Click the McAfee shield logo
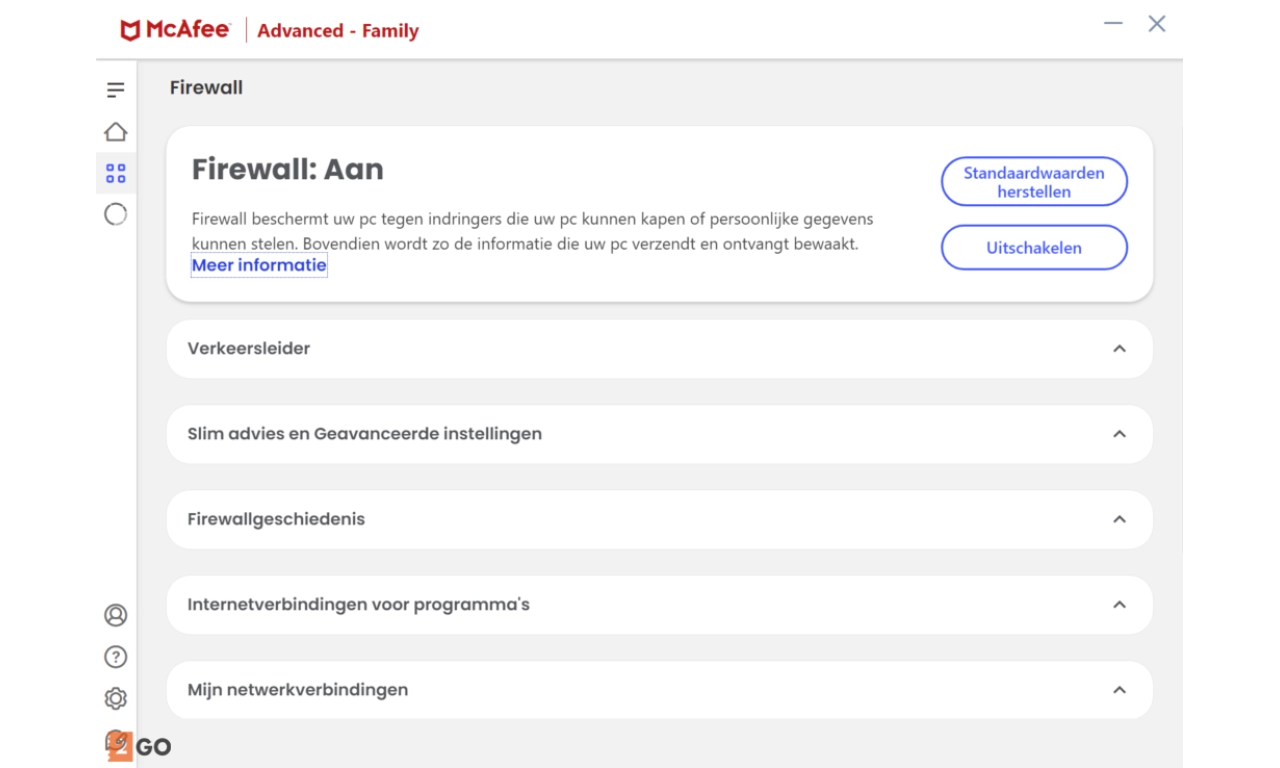This screenshot has width=1280, height=768. pos(130,31)
